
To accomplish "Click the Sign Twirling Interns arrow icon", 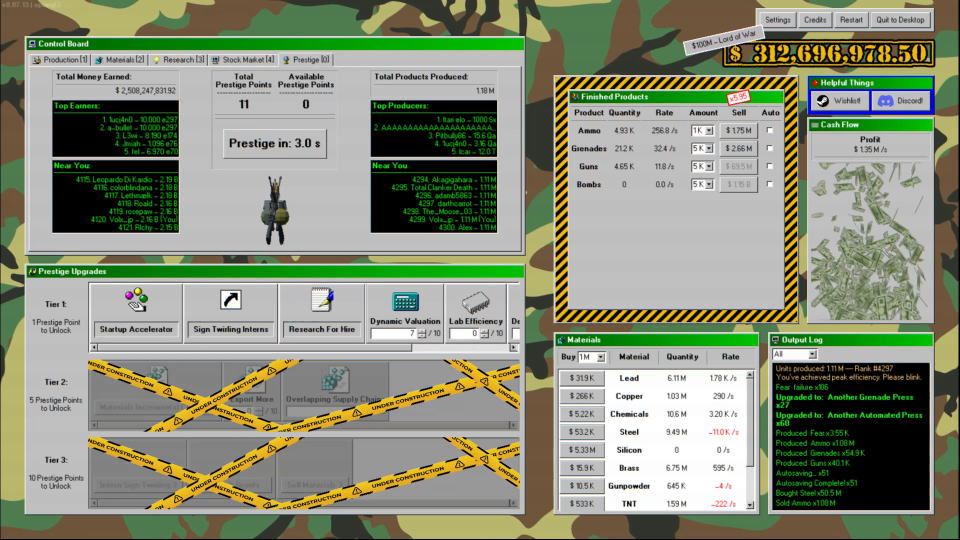I will tap(230, 300).
